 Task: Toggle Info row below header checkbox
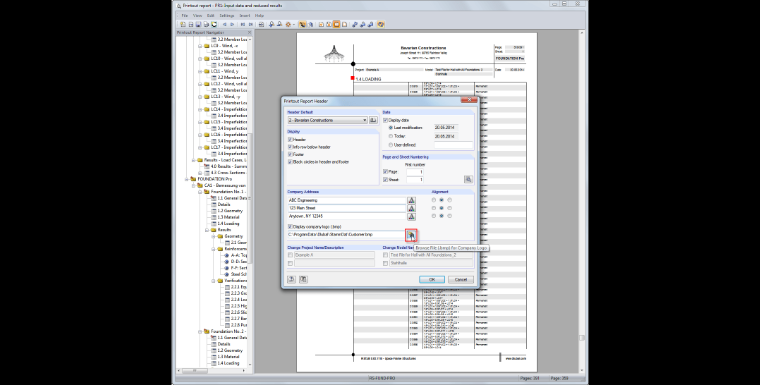pyautogui.click(x=290, y=147)
